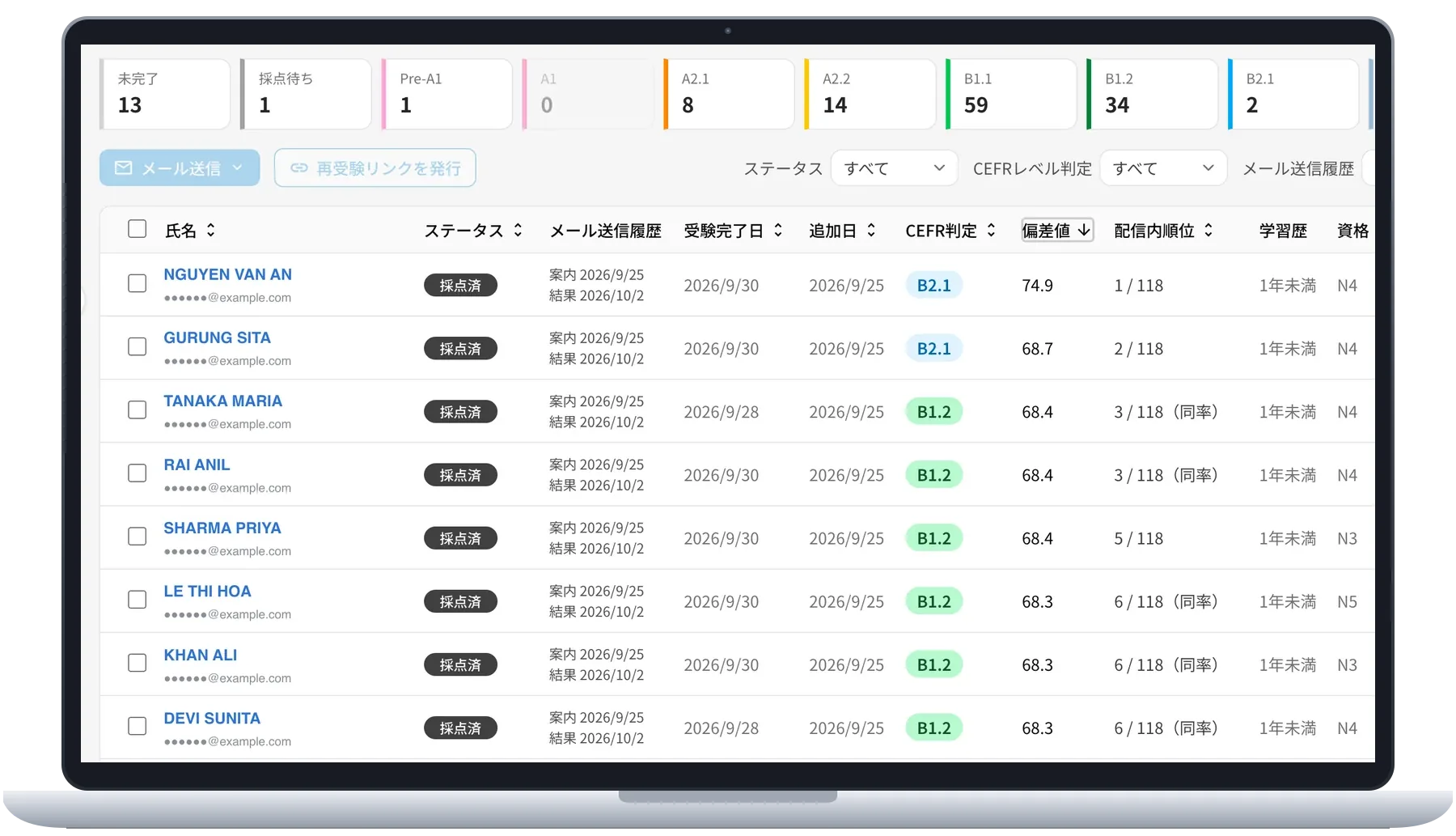Tick the LE THI HOA checkbox
The image size is (1456, 836).
[x=138, y=600]
